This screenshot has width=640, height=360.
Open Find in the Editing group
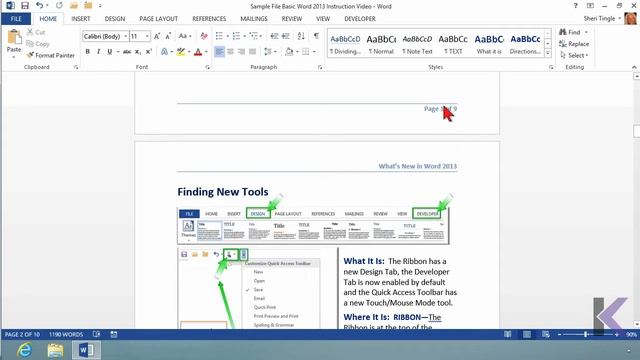[570, 32]
